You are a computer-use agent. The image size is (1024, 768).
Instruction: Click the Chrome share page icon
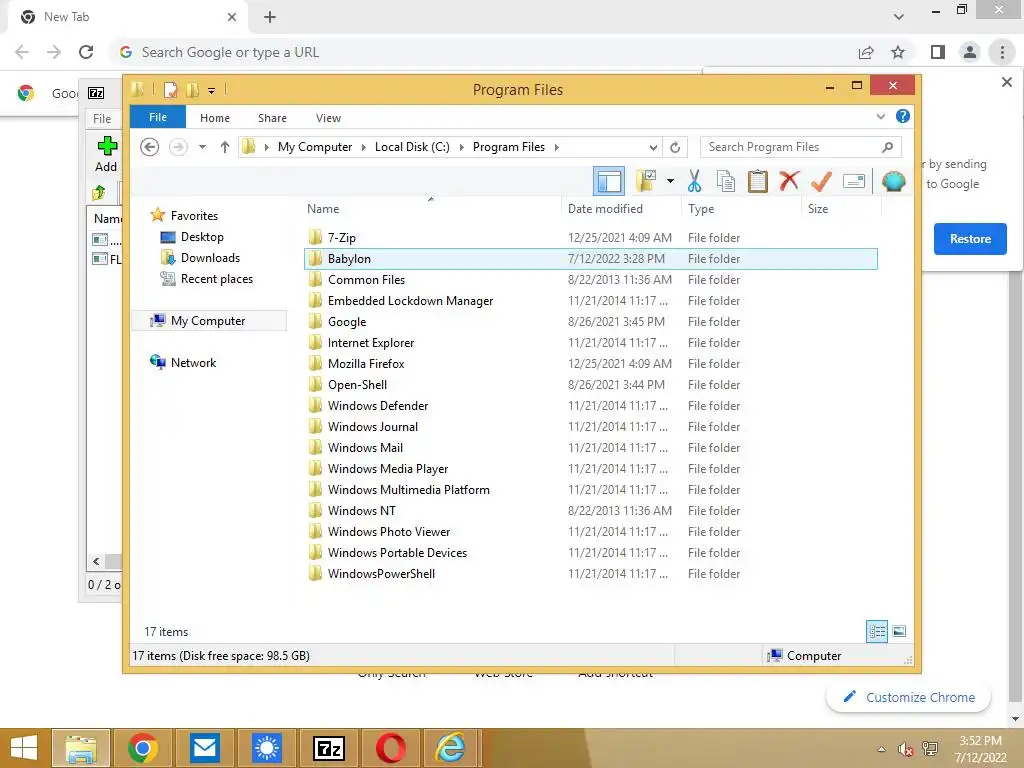click(866, 52)
